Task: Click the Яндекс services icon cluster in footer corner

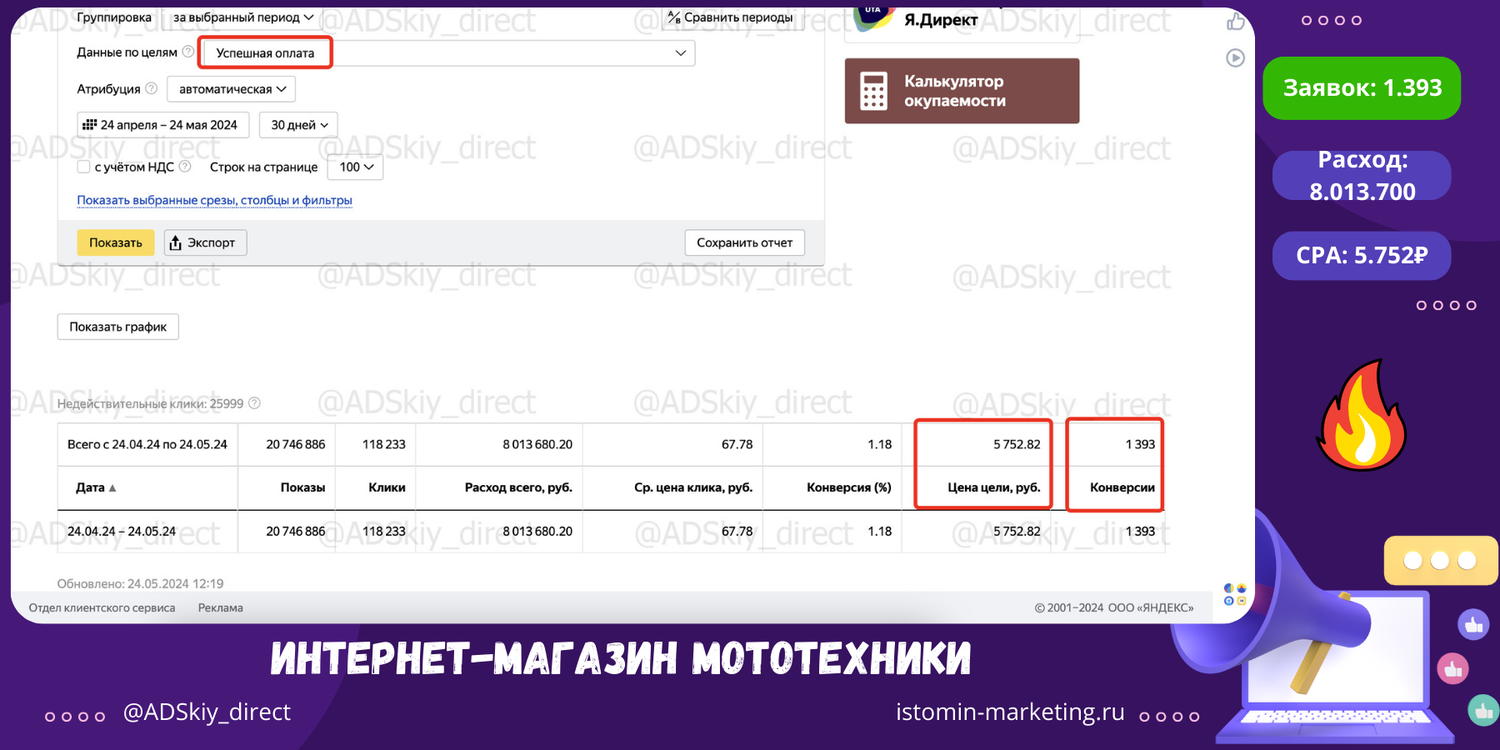Action: [1235, 594]
